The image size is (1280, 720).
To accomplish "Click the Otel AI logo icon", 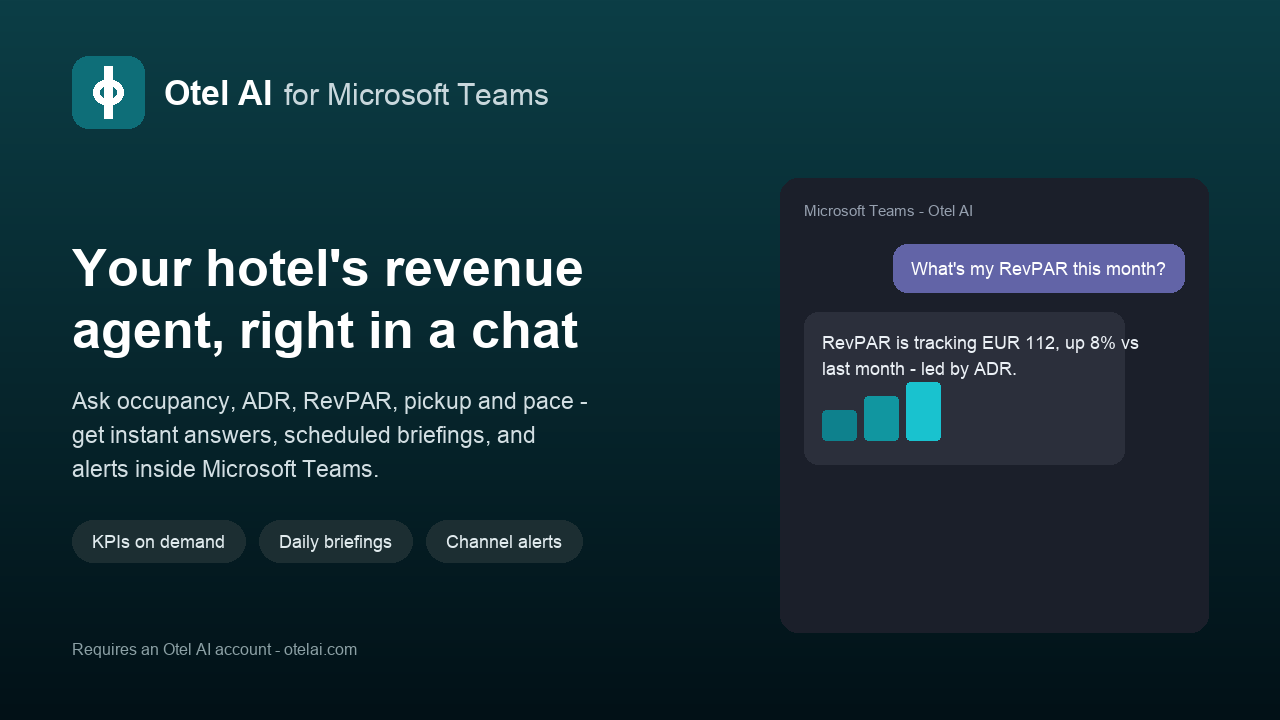I will coord(108,92).
